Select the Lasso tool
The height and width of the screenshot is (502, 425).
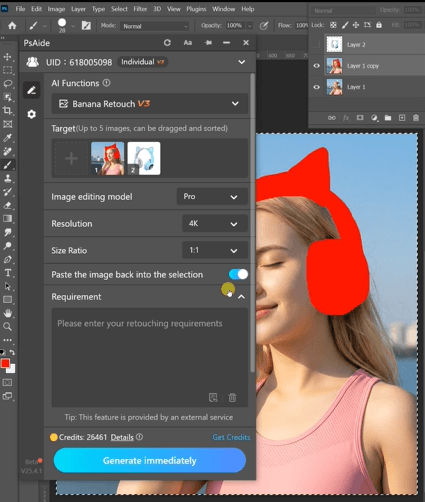pos(8,83)
